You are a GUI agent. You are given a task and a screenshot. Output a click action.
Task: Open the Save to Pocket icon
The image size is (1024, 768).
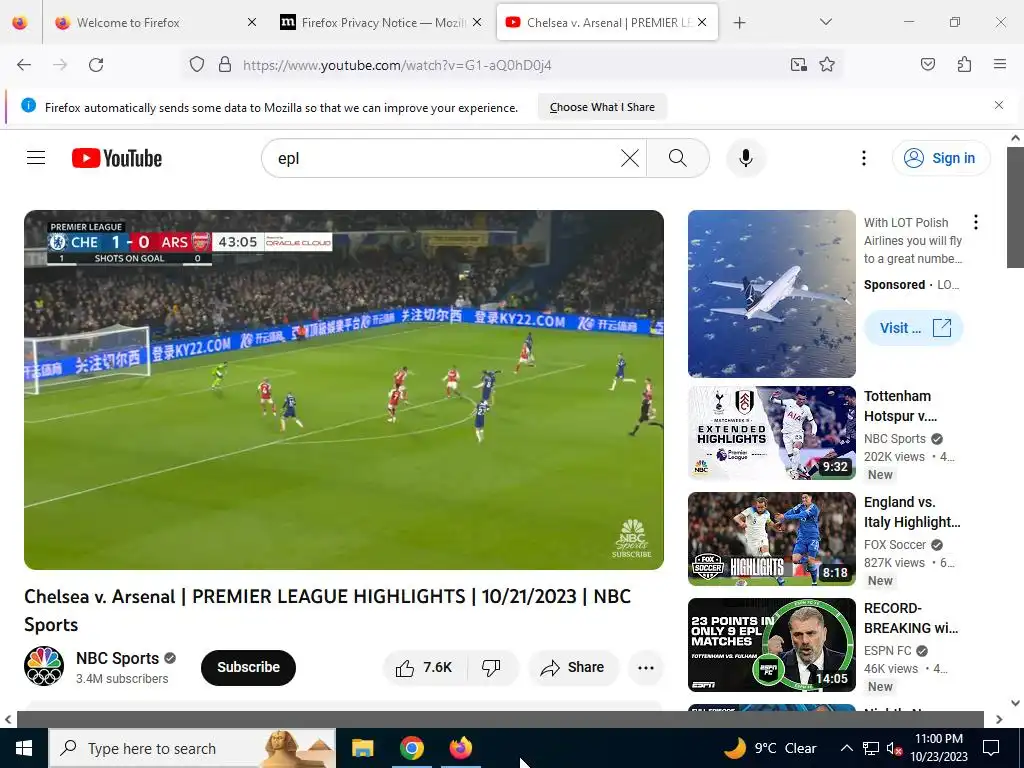point(927,65)
